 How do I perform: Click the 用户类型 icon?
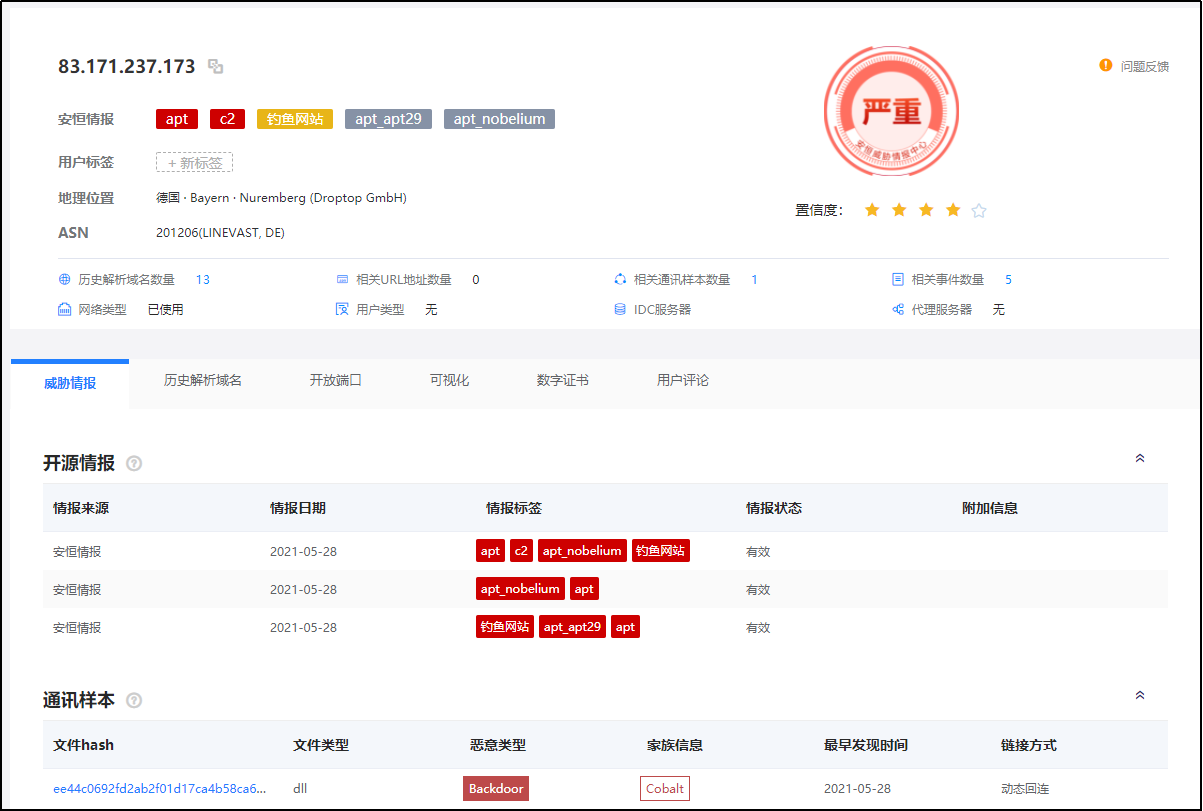(342, 310)
